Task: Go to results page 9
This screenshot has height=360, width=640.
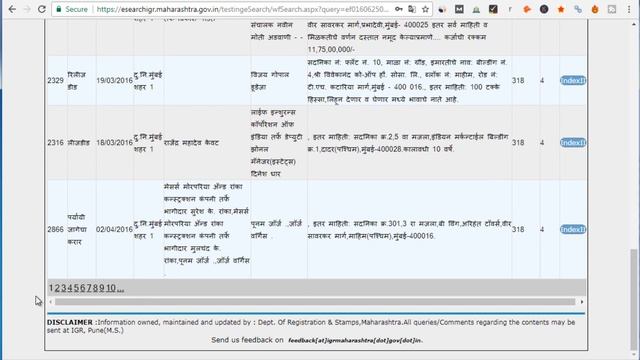Action: (102, 288)
